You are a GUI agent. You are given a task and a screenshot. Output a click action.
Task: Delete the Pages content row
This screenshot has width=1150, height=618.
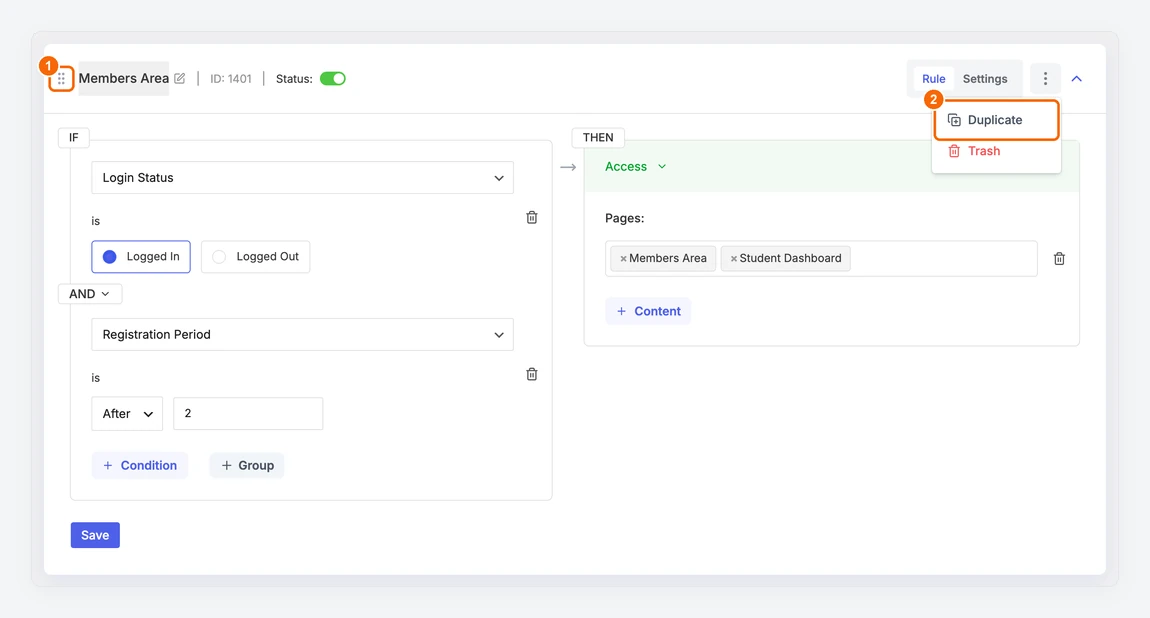click(1059, 259)
